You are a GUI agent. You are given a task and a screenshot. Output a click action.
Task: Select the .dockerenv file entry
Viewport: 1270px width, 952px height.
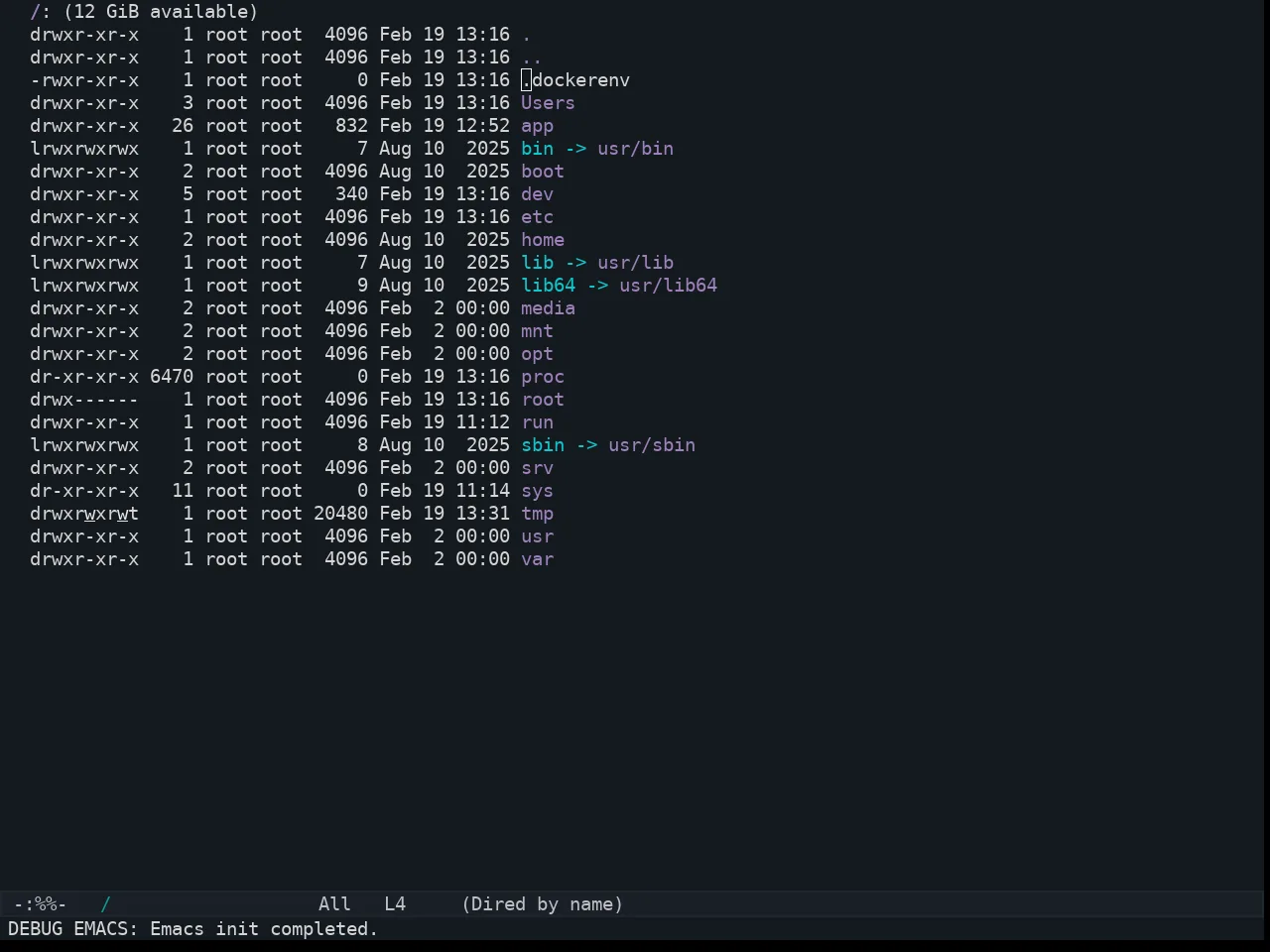[575, 80]
